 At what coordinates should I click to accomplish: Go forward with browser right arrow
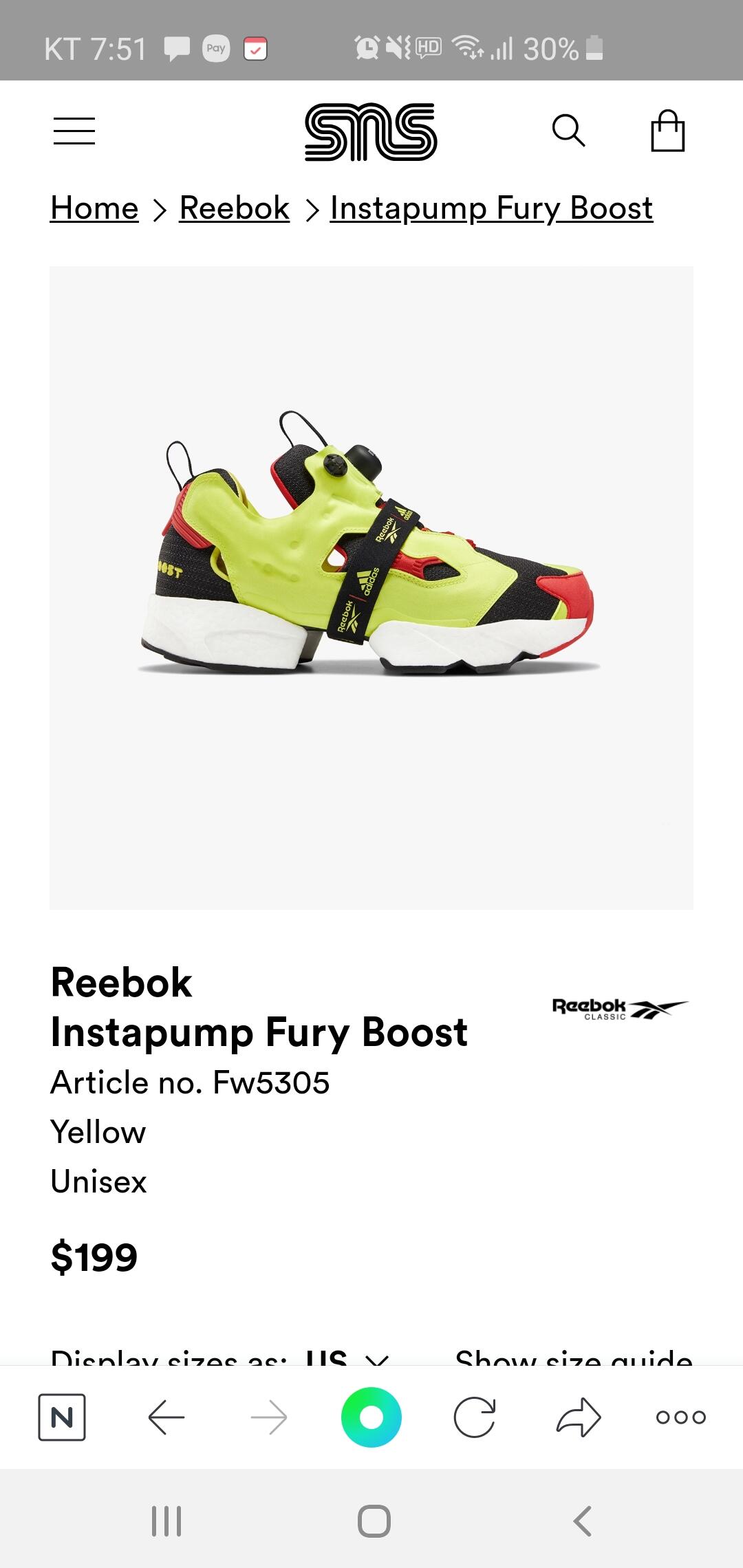269,1417
